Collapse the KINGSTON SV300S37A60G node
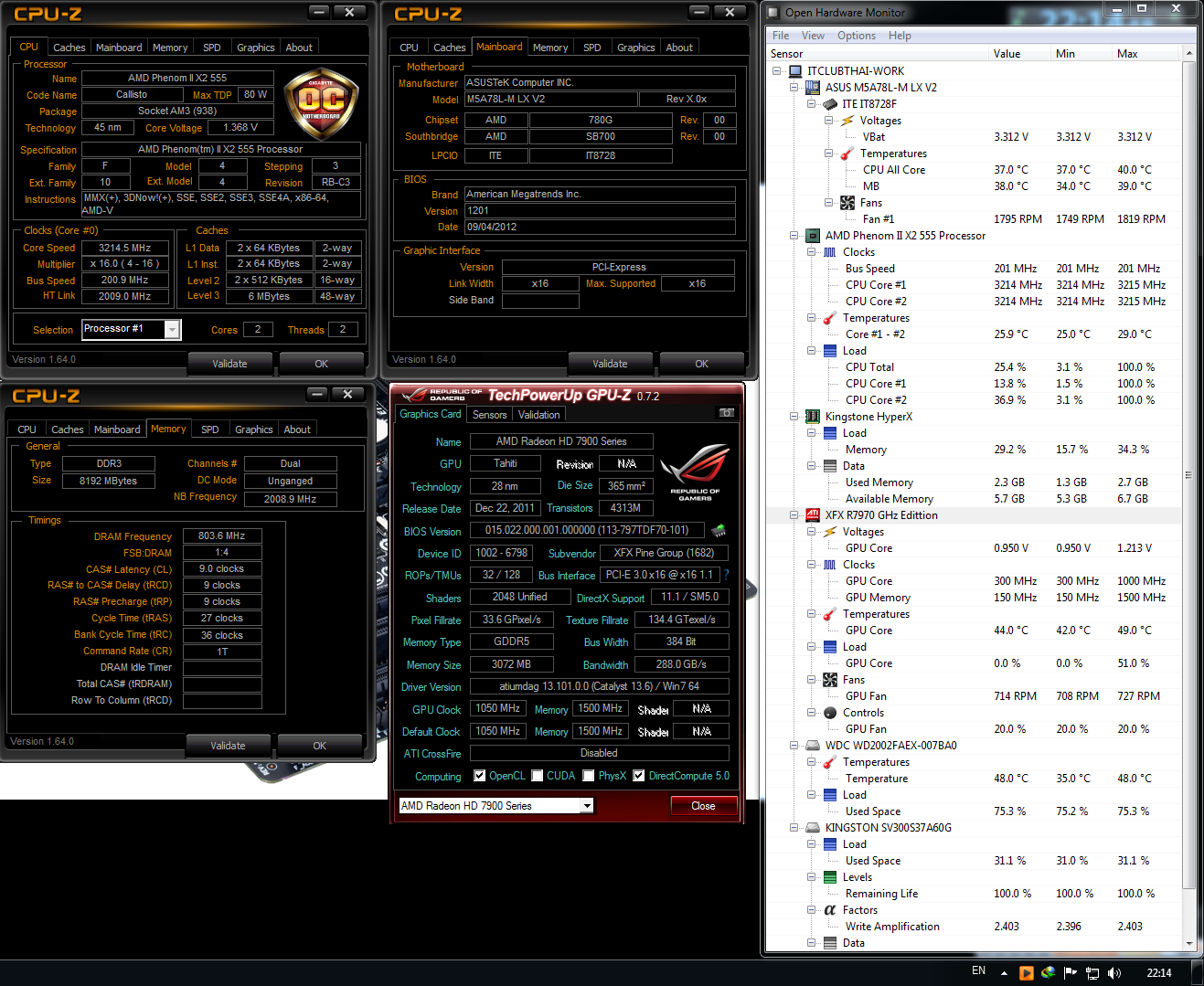The height and width of the screenshot is (986, 1204). pos(794,828)
